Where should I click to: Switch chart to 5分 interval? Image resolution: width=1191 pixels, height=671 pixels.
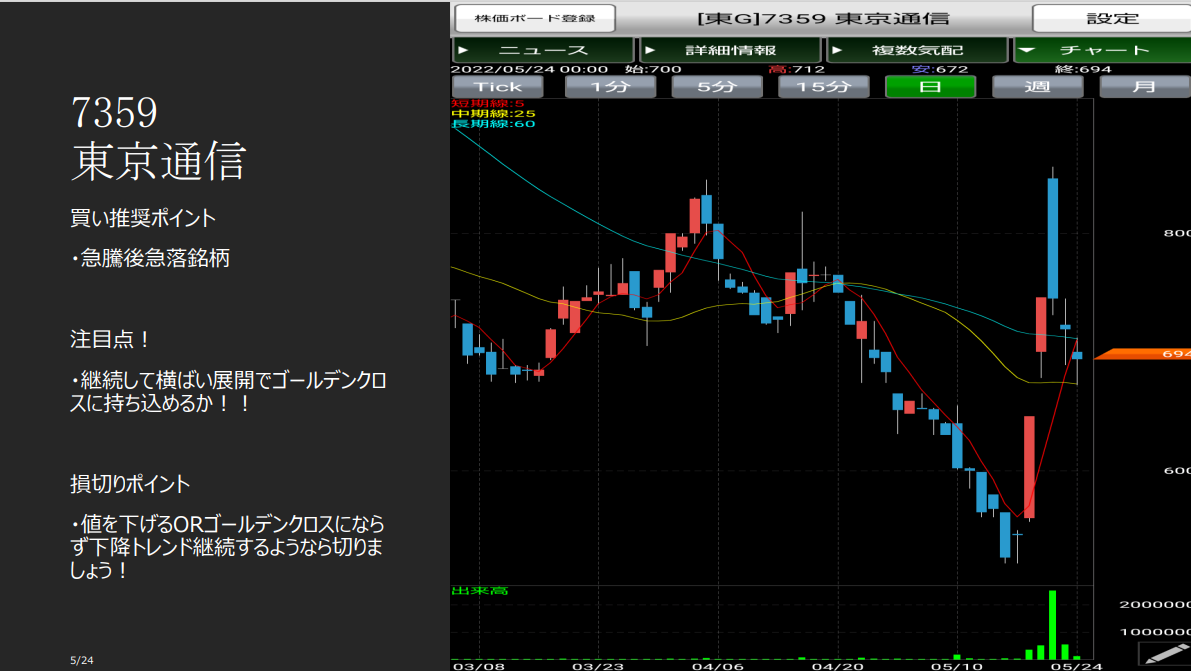[716, 87]
